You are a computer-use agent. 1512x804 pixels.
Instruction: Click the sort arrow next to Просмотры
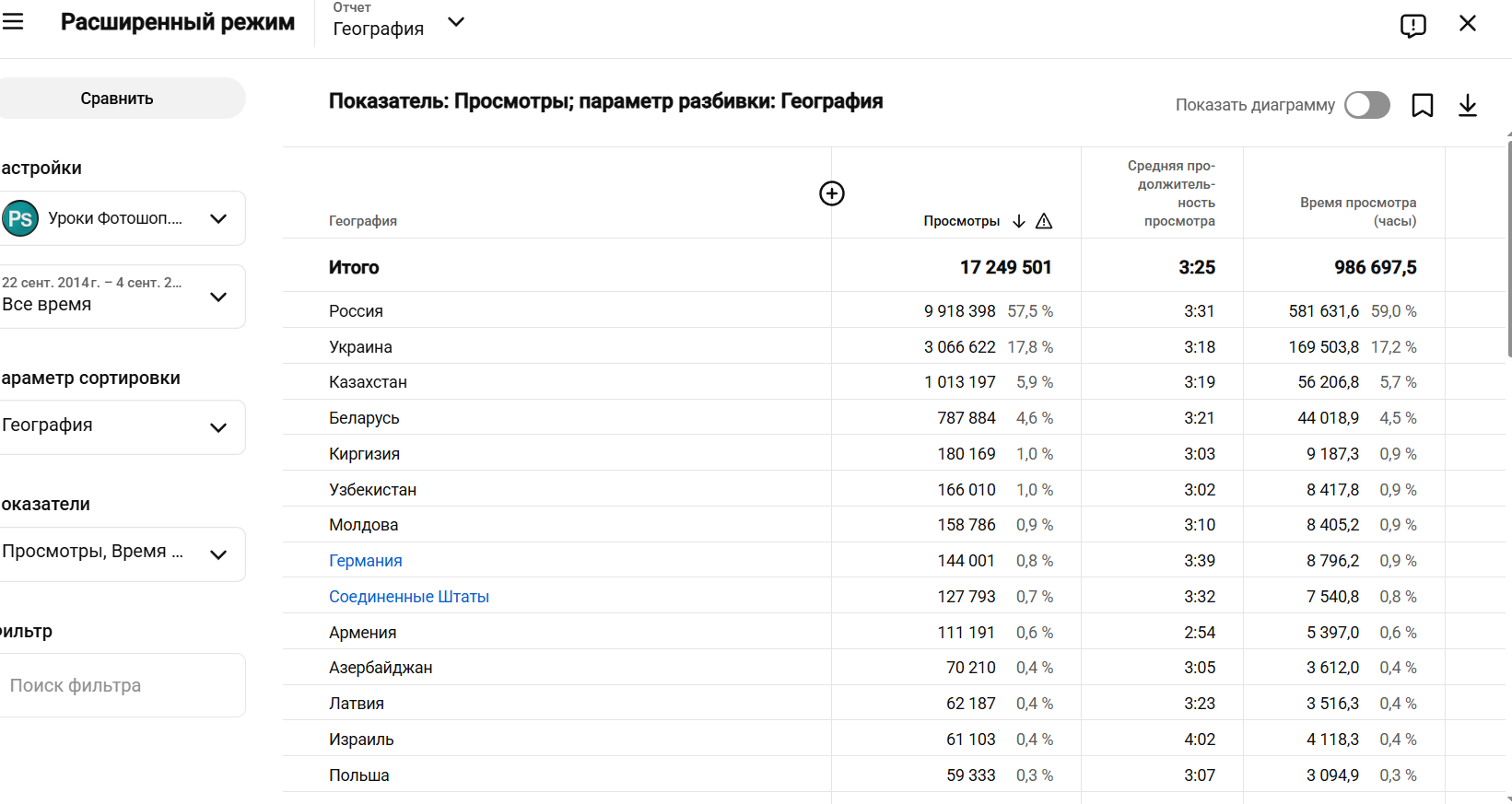click(1019, 221)
